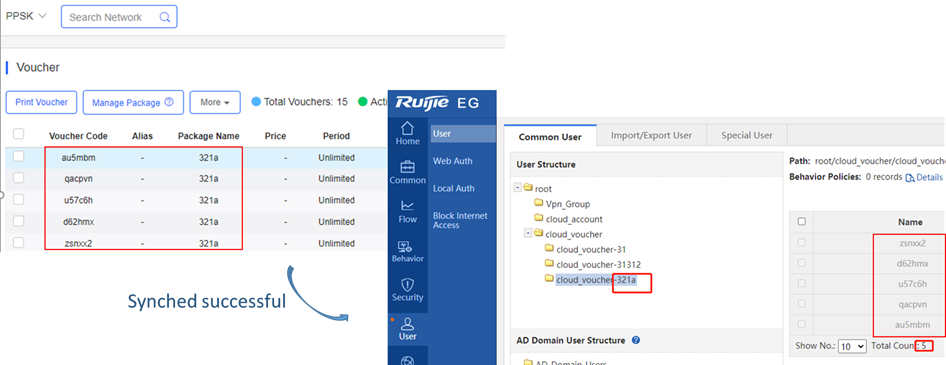Click the Print Voucher button
The height and width of the screenshot is (365, 946).
(41, 103)
